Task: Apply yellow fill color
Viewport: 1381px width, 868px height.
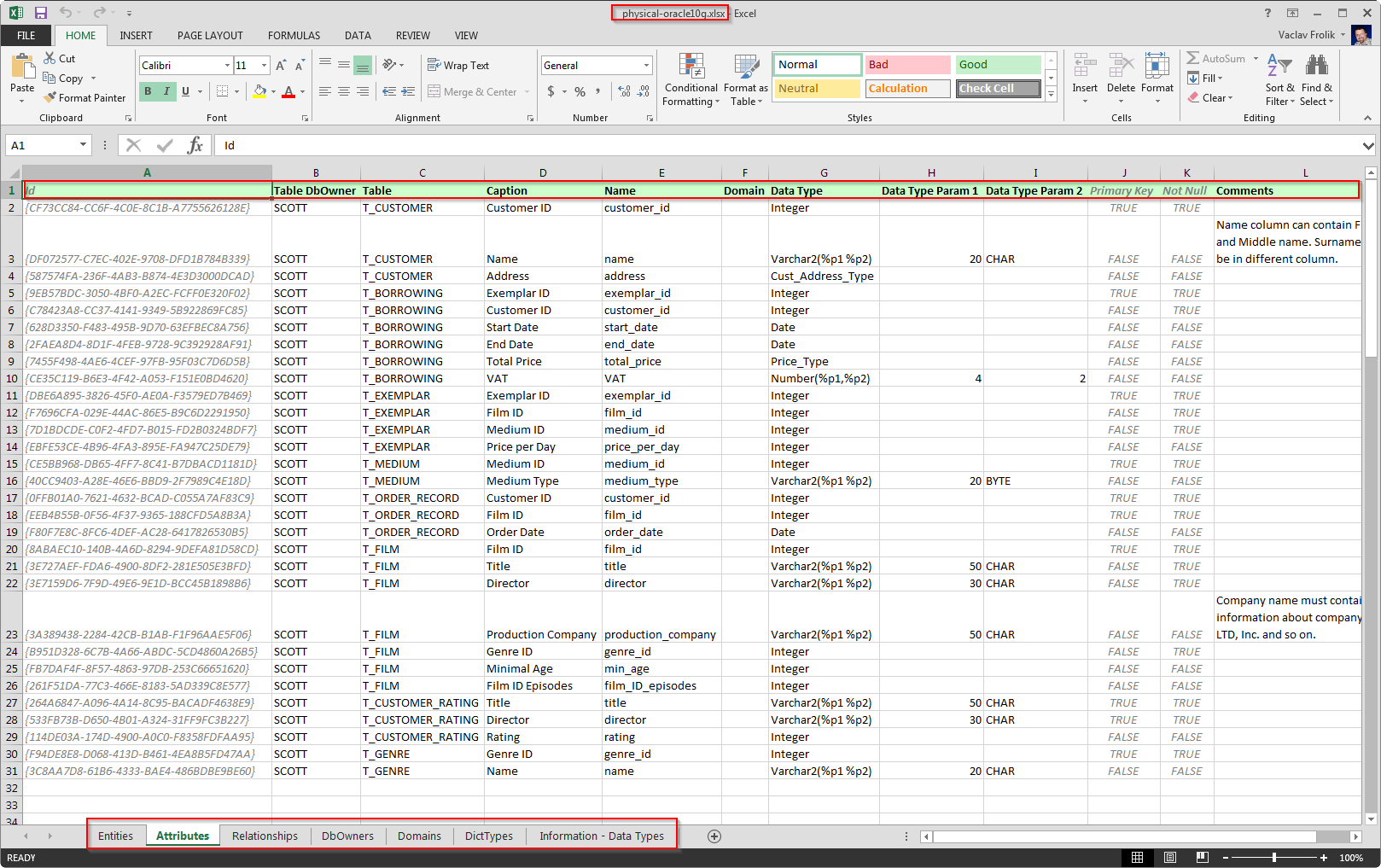Action: tap(259, 91)
